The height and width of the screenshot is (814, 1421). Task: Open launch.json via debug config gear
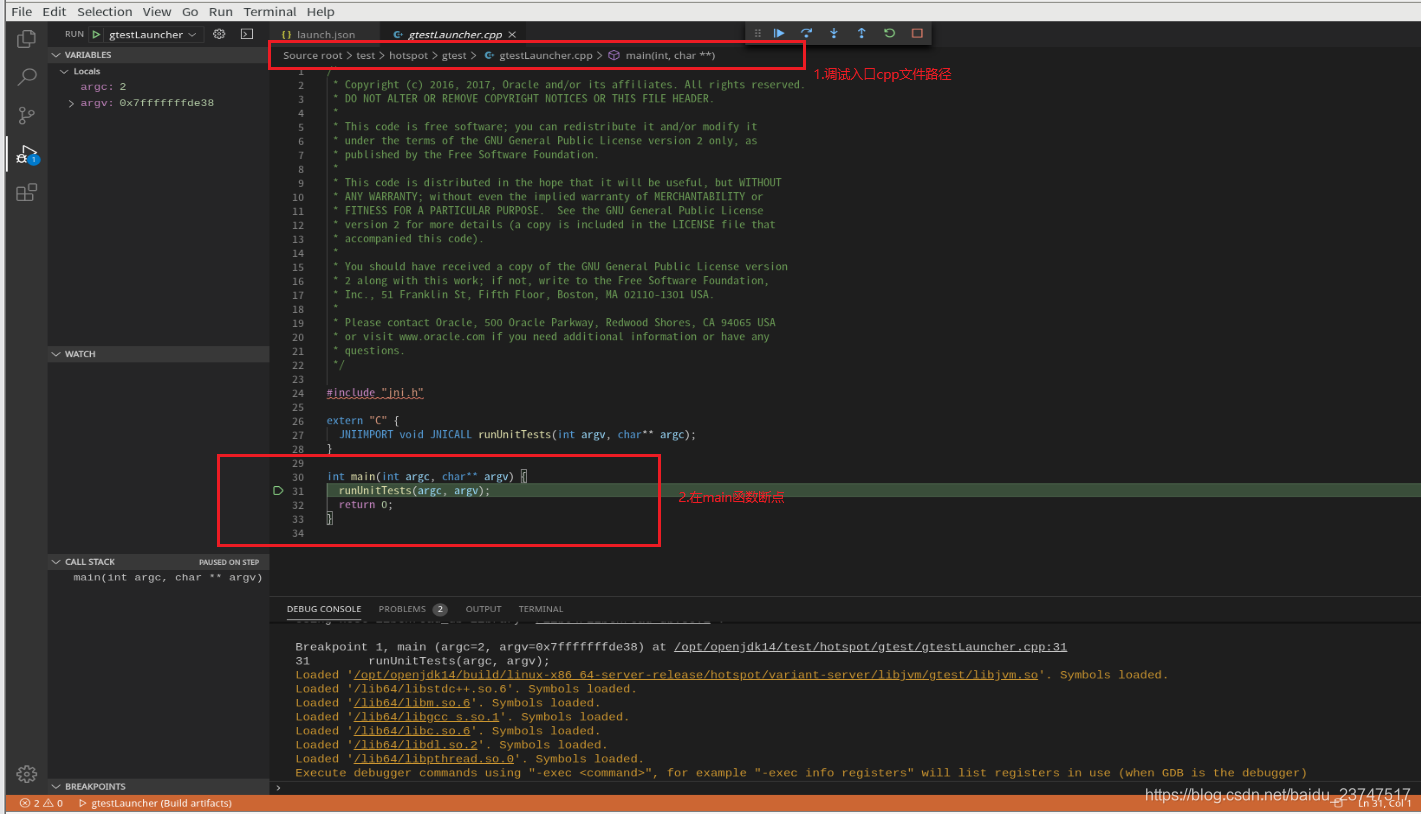[219, 34]
